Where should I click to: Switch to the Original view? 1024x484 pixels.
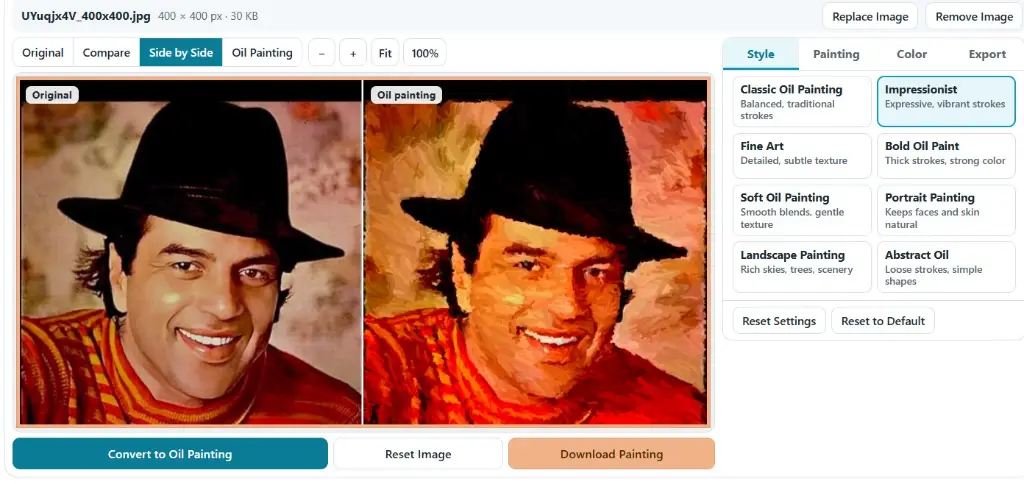click(43, 53)
